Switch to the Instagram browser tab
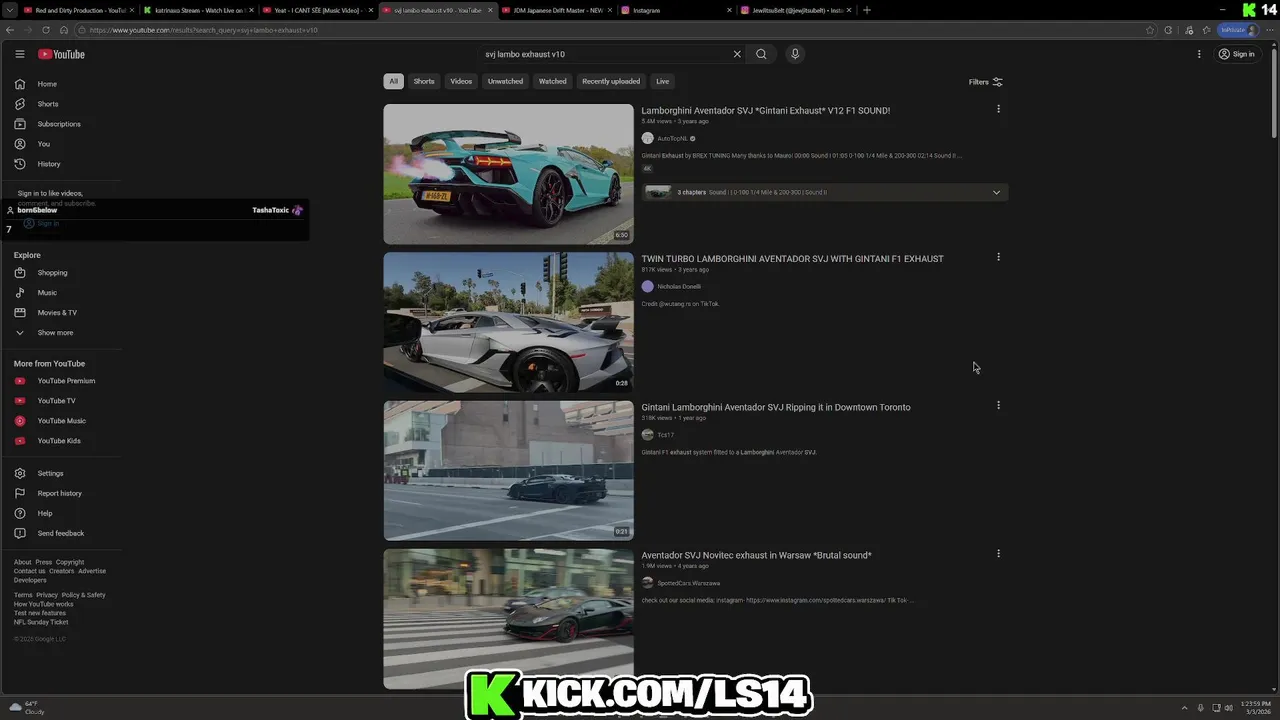This screenshot has width=1280, height=720. coord(677,10)
